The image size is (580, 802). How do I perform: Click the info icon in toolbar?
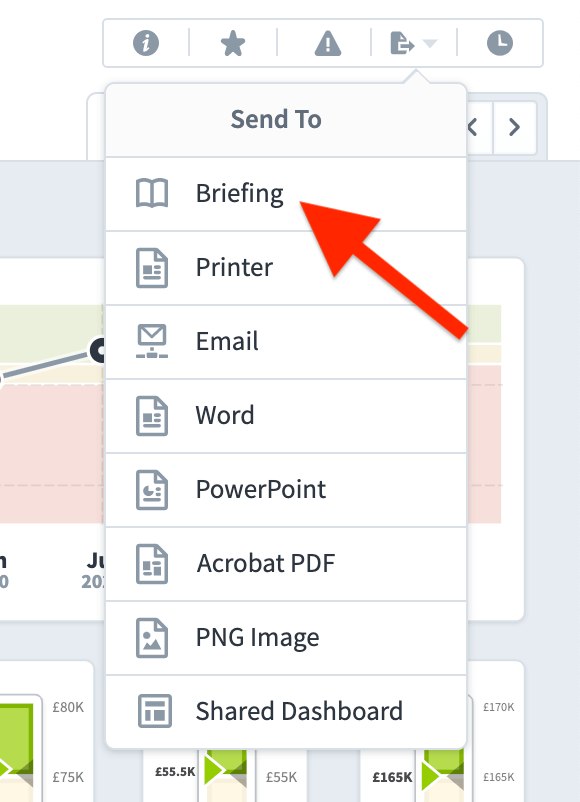pyautogui.click(x=146, y=43)
